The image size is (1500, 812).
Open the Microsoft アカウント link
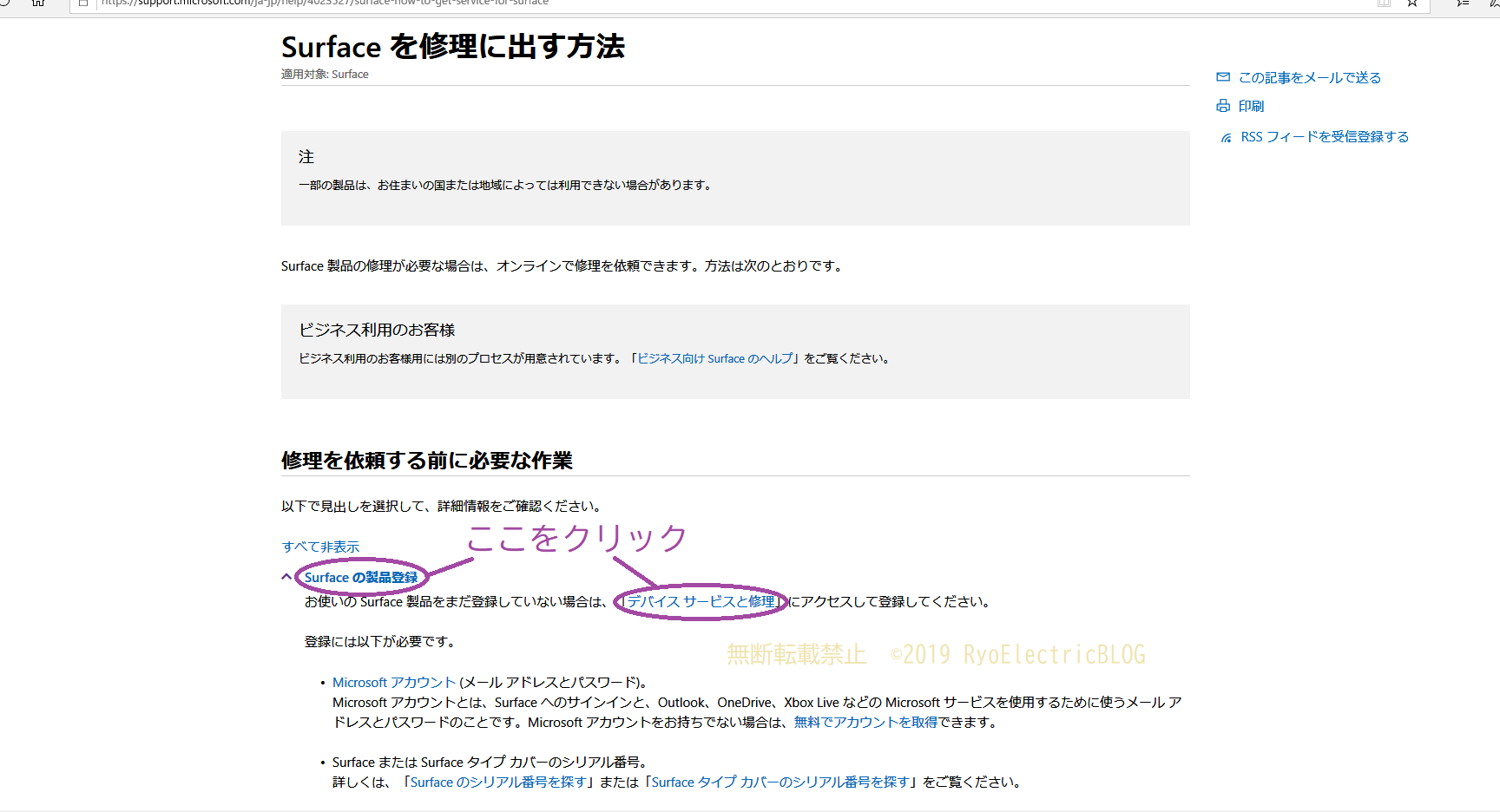pyautogui.click(x=394, y=683)
